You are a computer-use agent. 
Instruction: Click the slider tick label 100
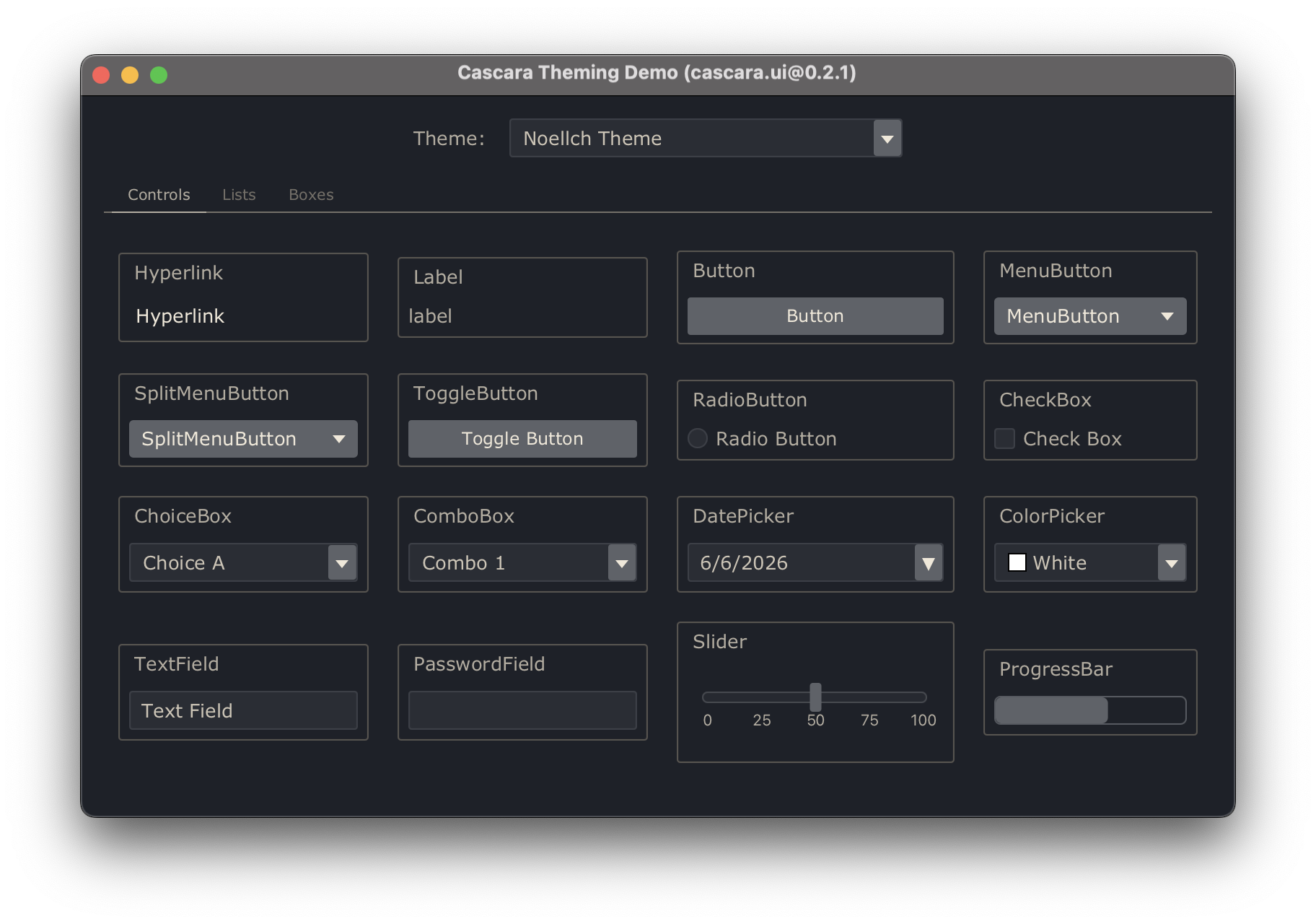pyautogui.click(x=924, y=720)
